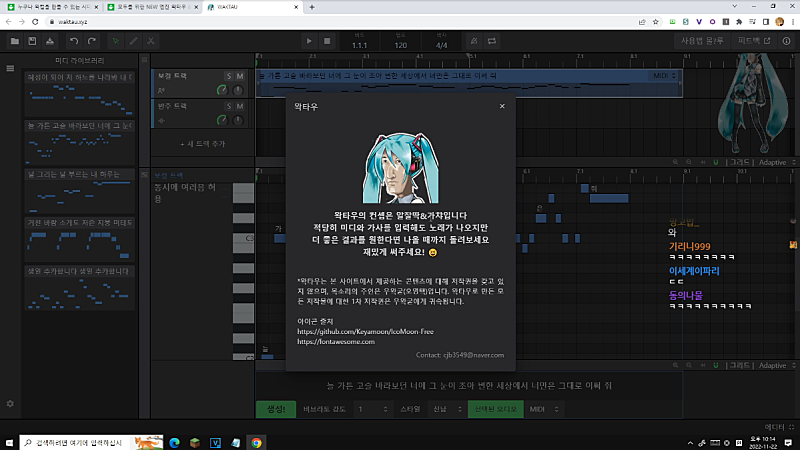
Task: Mute the 반주 트랙
Action: tap(240, 106)
